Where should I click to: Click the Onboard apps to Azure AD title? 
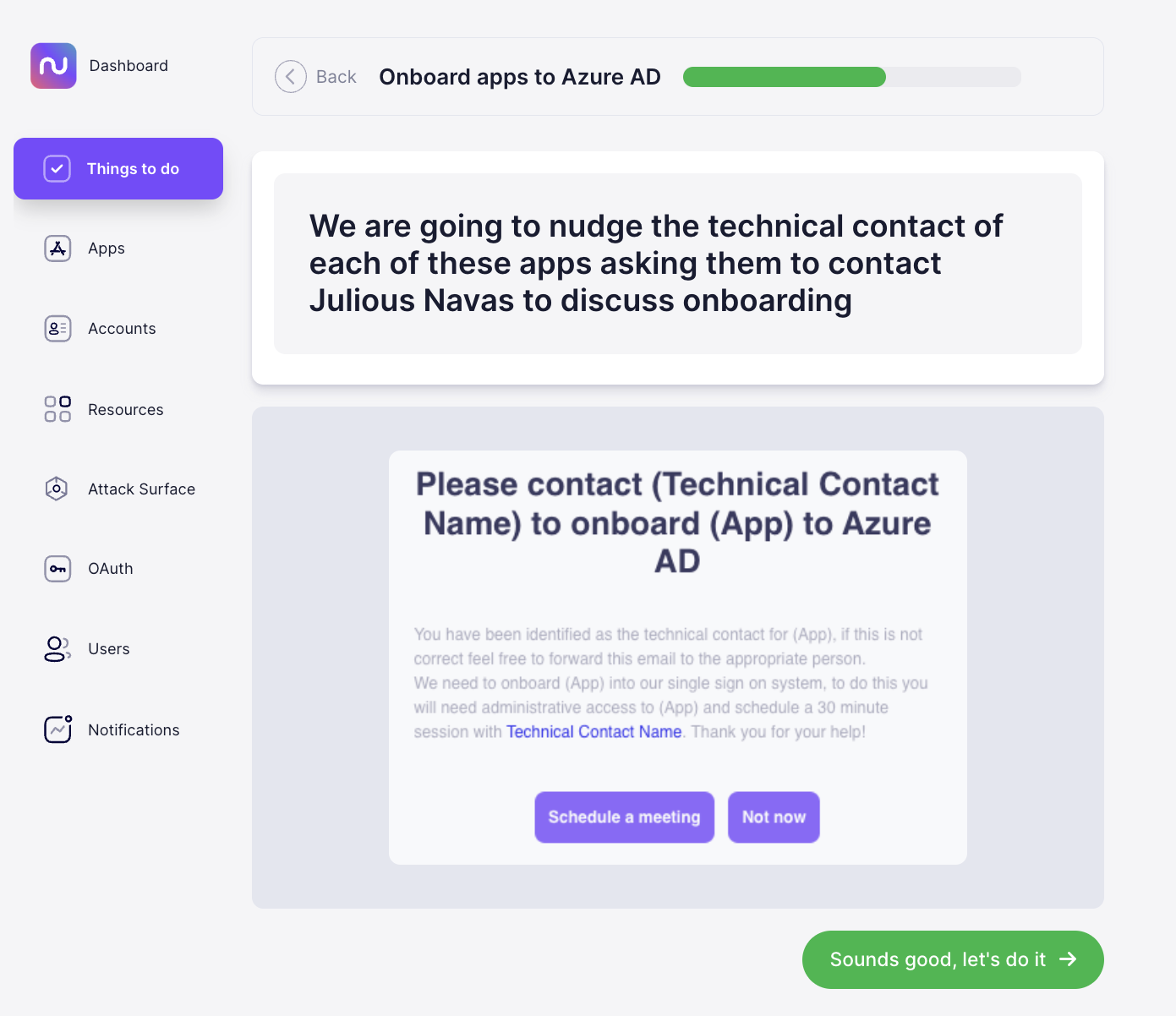[519, 76]
